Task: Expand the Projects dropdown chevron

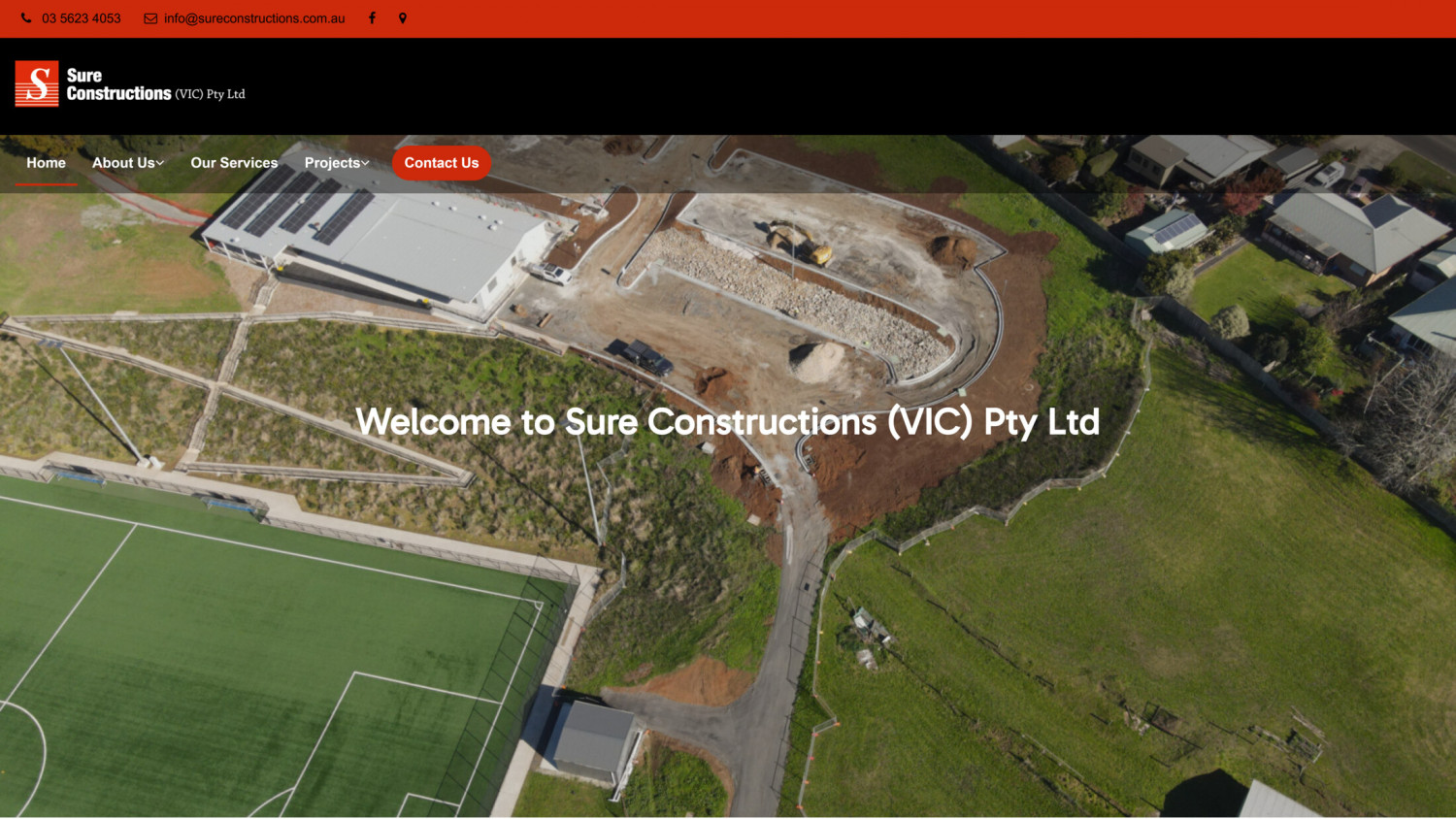Action: click(x=366, y=163)
